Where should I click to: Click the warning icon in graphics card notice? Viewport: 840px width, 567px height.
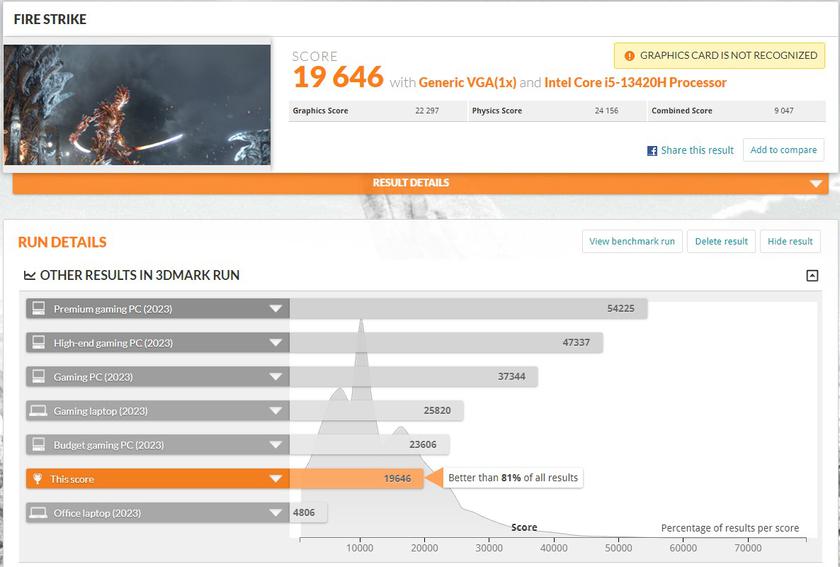point(629,56)
